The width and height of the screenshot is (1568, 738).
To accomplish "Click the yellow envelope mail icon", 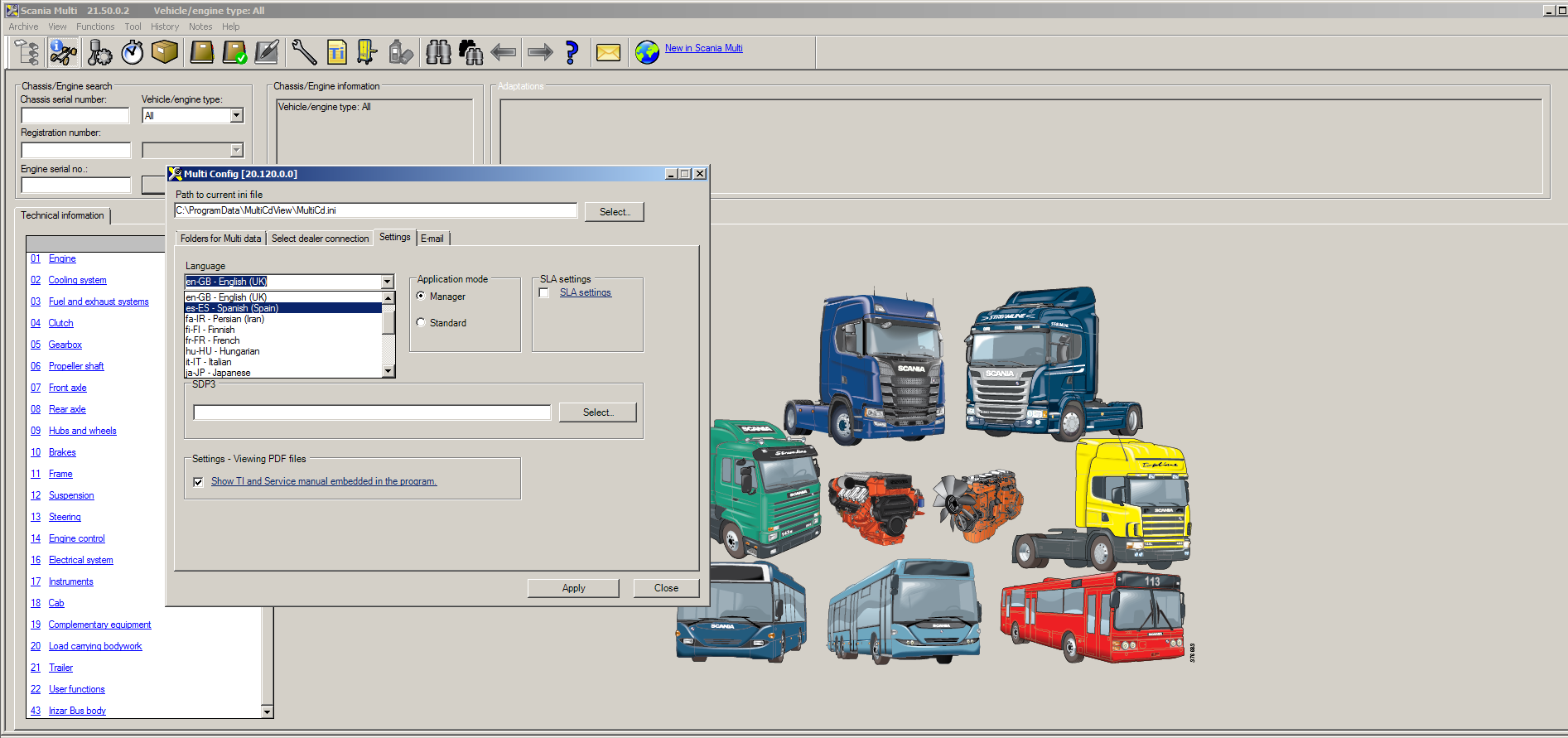I will [609, 52].
